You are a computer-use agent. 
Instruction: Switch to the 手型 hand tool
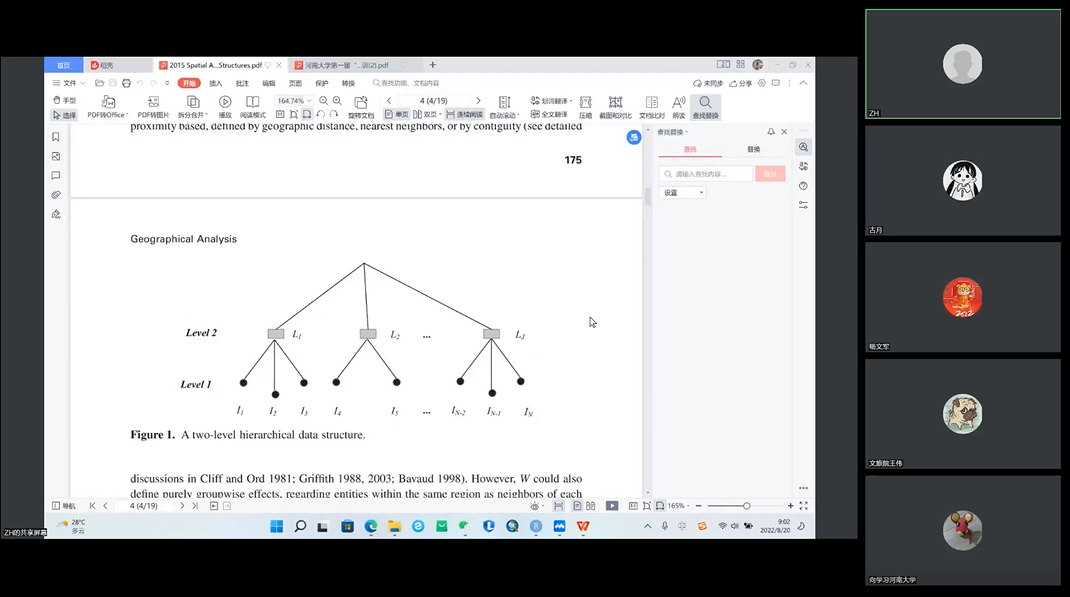point(64,101)
